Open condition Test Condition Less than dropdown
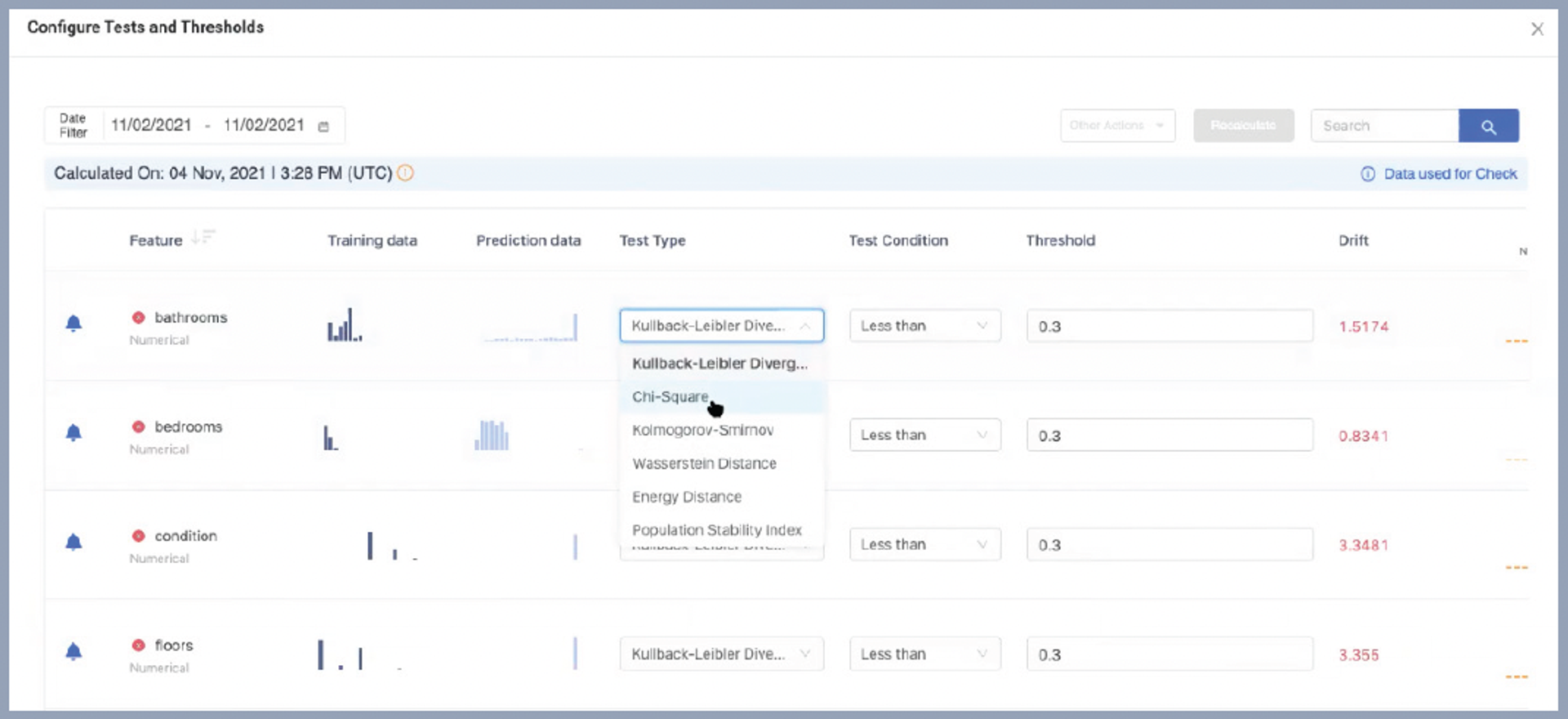Image resolution: width=1568 pixels, height=719 pixels. pyautogui.click(x=924, y=544)
